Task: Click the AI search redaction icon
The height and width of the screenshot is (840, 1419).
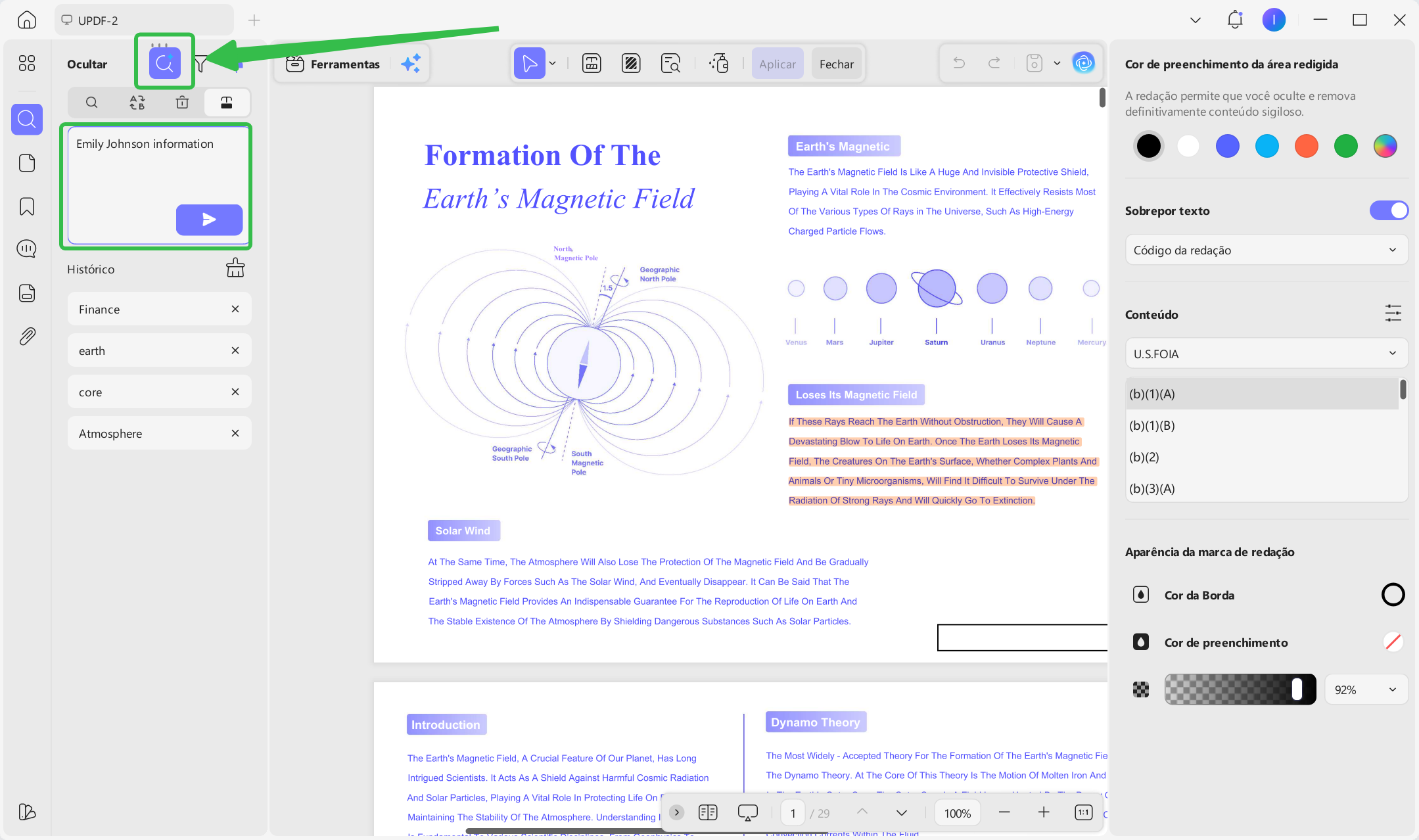Action: [x=164, y=63]
